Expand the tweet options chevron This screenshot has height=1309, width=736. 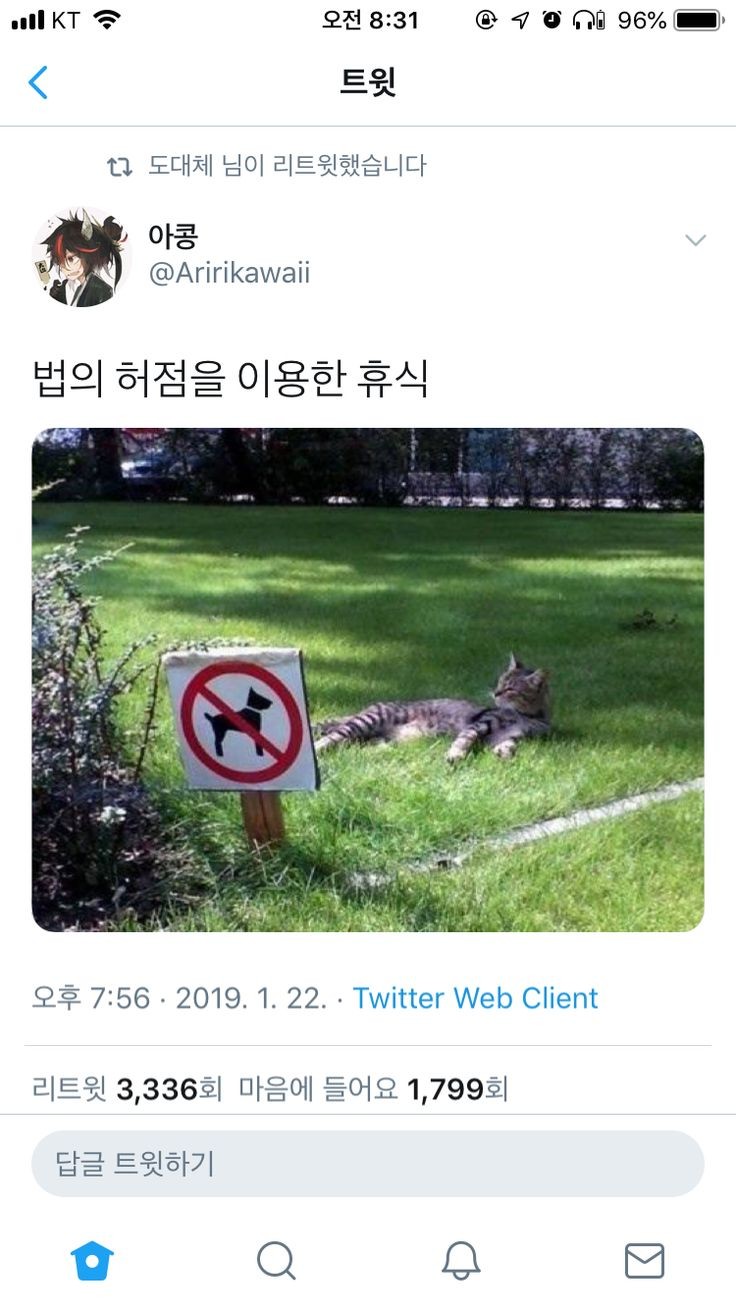[x=695, y=240]
